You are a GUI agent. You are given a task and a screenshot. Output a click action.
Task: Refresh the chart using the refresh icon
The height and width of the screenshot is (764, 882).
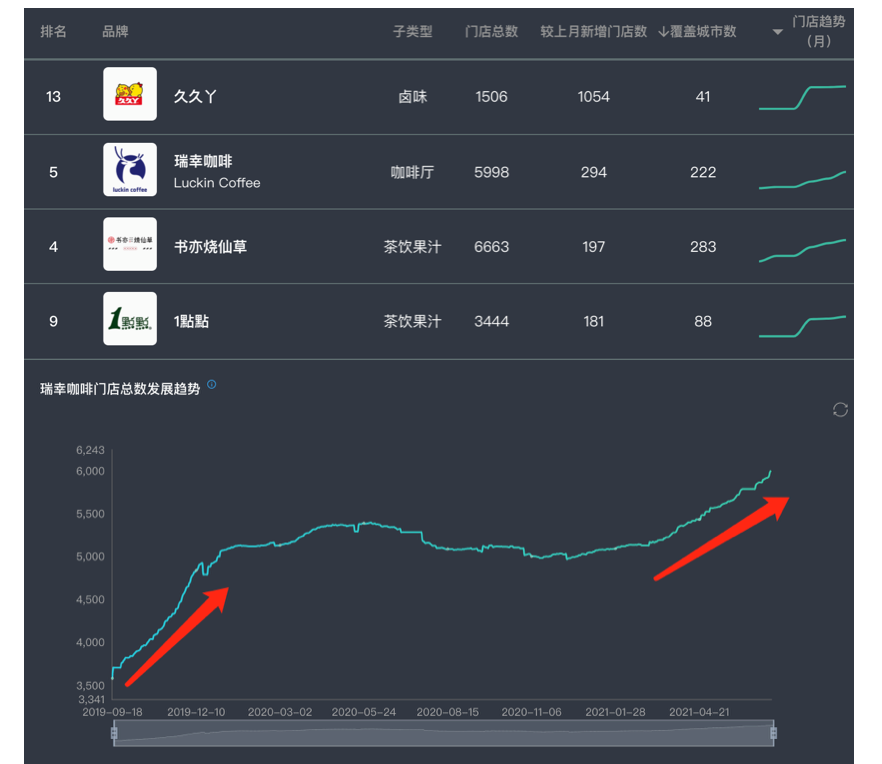[x=840, y=410]
